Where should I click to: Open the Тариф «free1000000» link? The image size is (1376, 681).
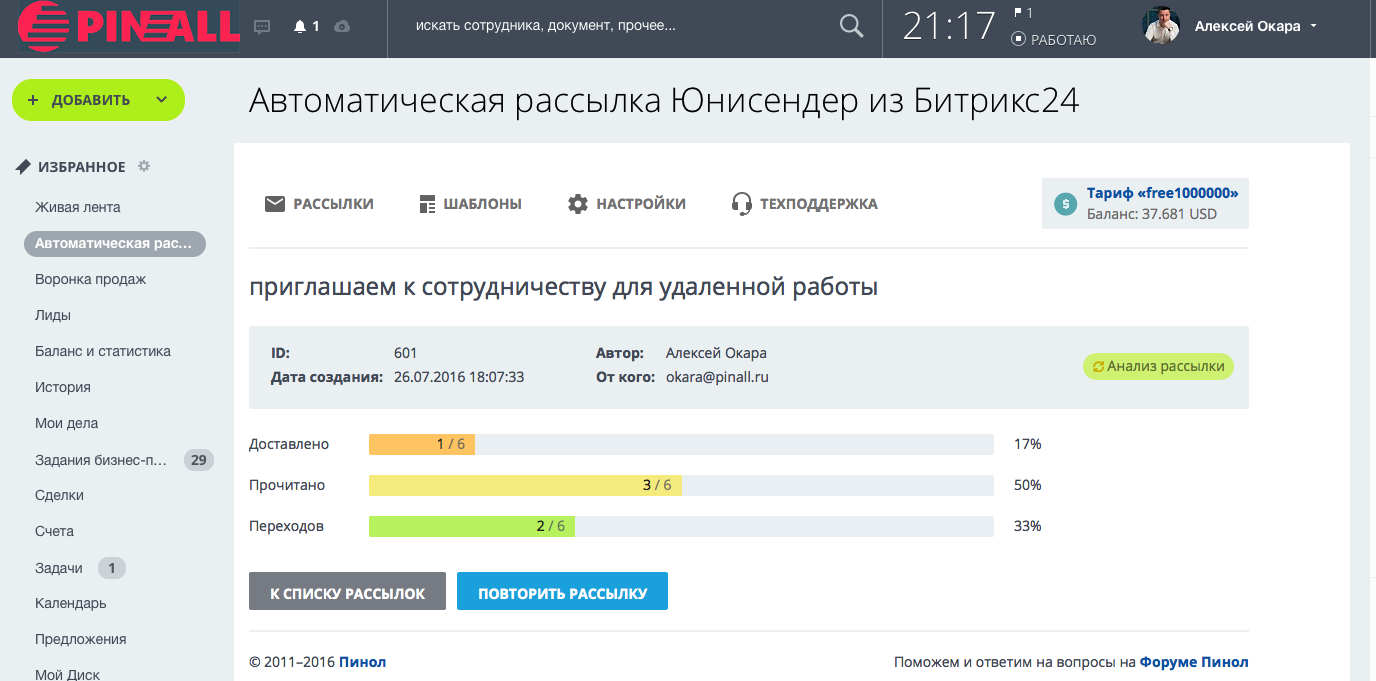point(1163,193)
